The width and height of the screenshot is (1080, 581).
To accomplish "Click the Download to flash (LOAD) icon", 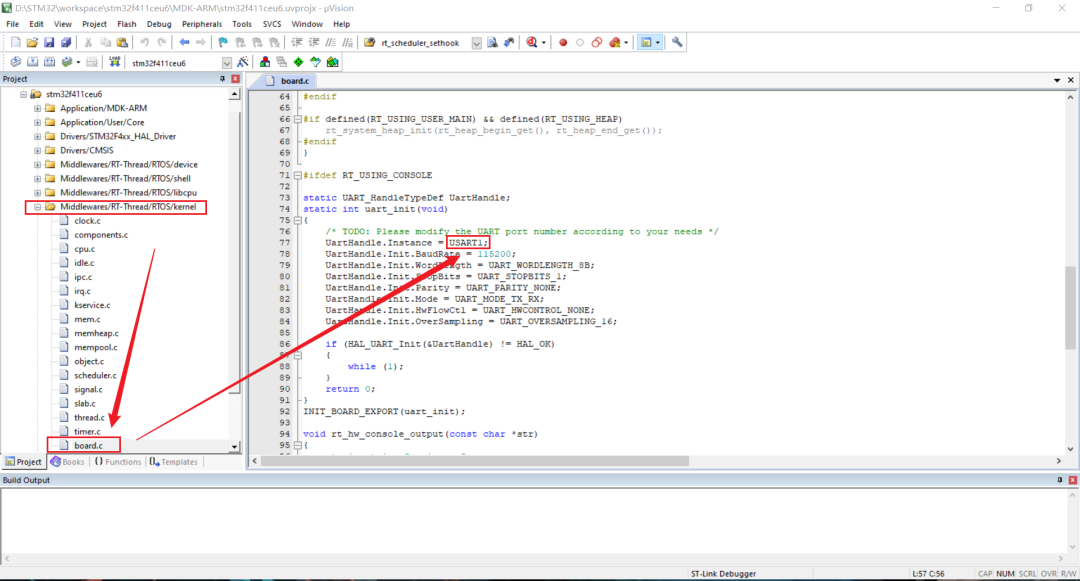I will pos(111,63).
